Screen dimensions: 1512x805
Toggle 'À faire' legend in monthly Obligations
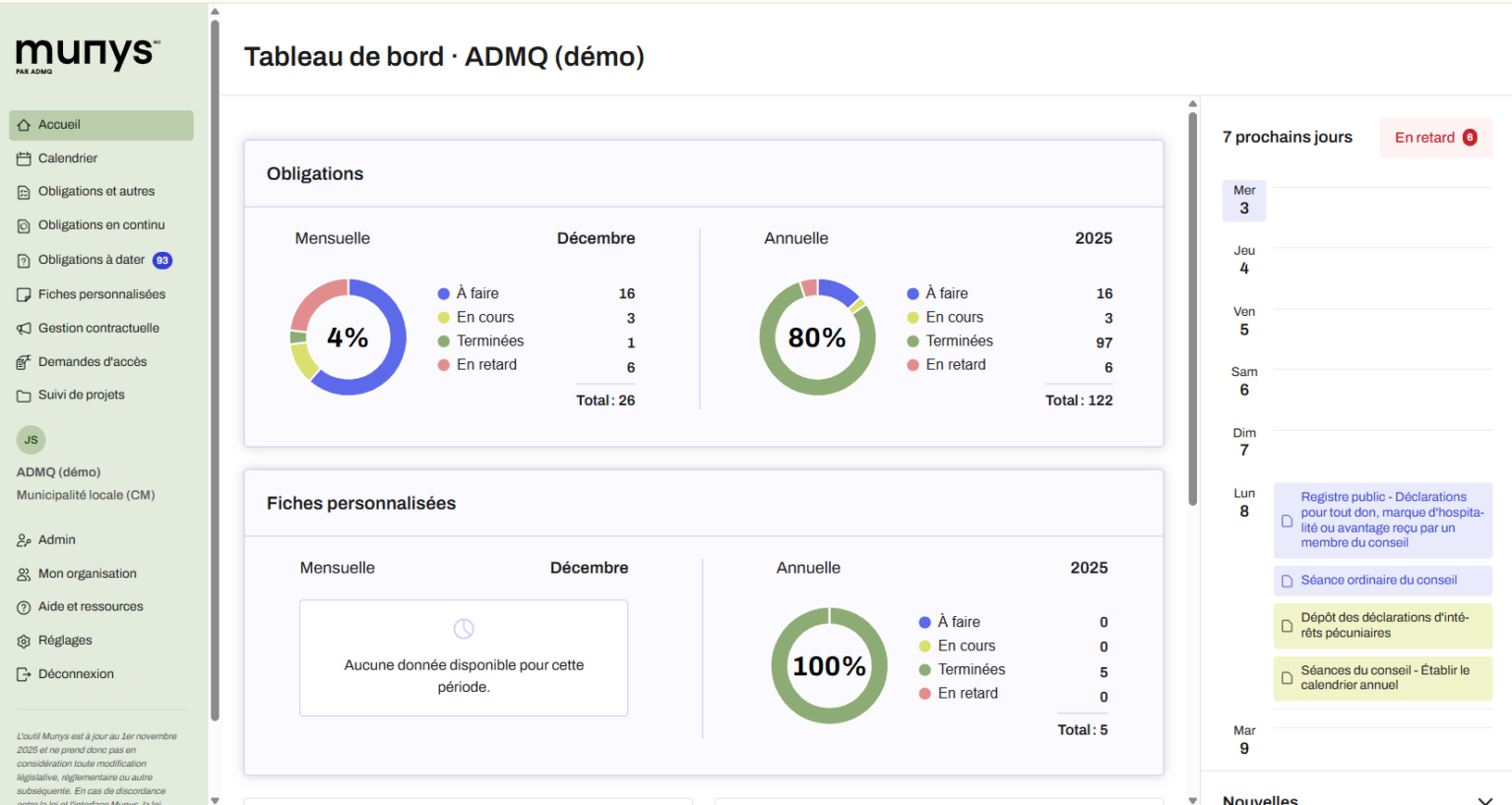point(477,293)
